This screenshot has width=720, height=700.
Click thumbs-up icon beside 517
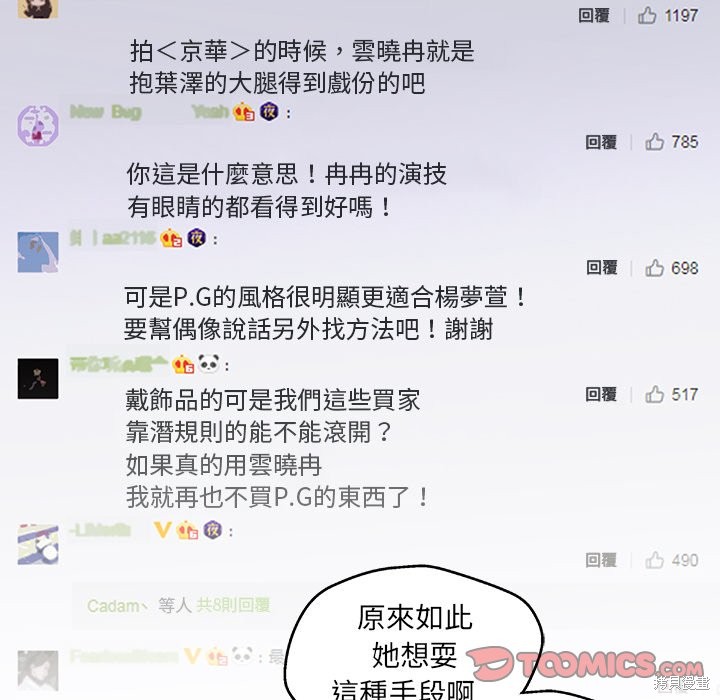(654, 394)
